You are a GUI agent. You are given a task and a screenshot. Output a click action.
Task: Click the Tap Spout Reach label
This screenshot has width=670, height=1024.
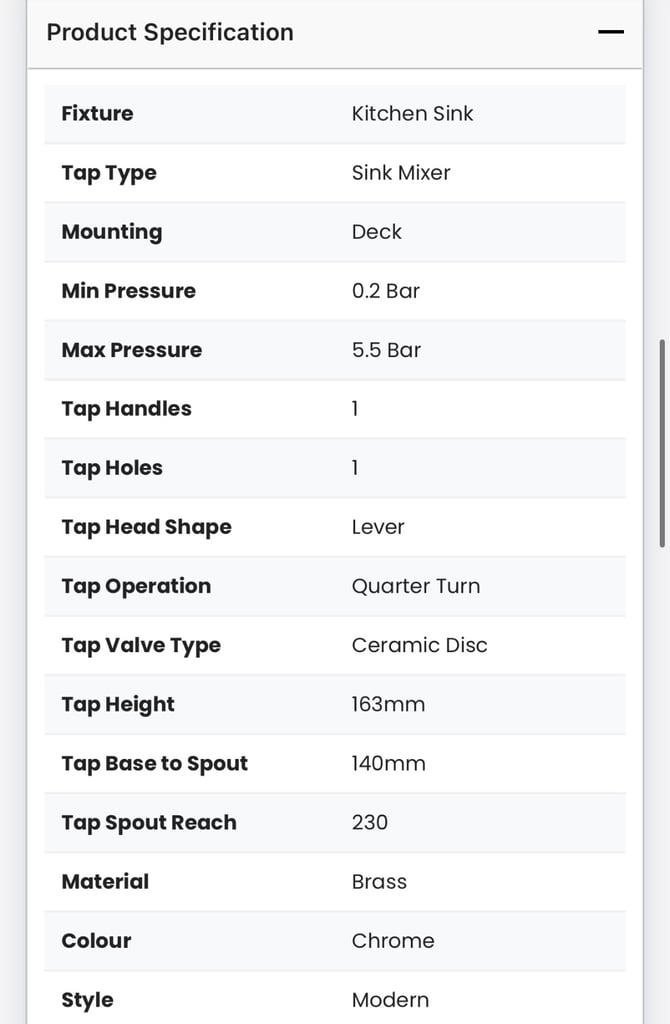coord(149,823)
